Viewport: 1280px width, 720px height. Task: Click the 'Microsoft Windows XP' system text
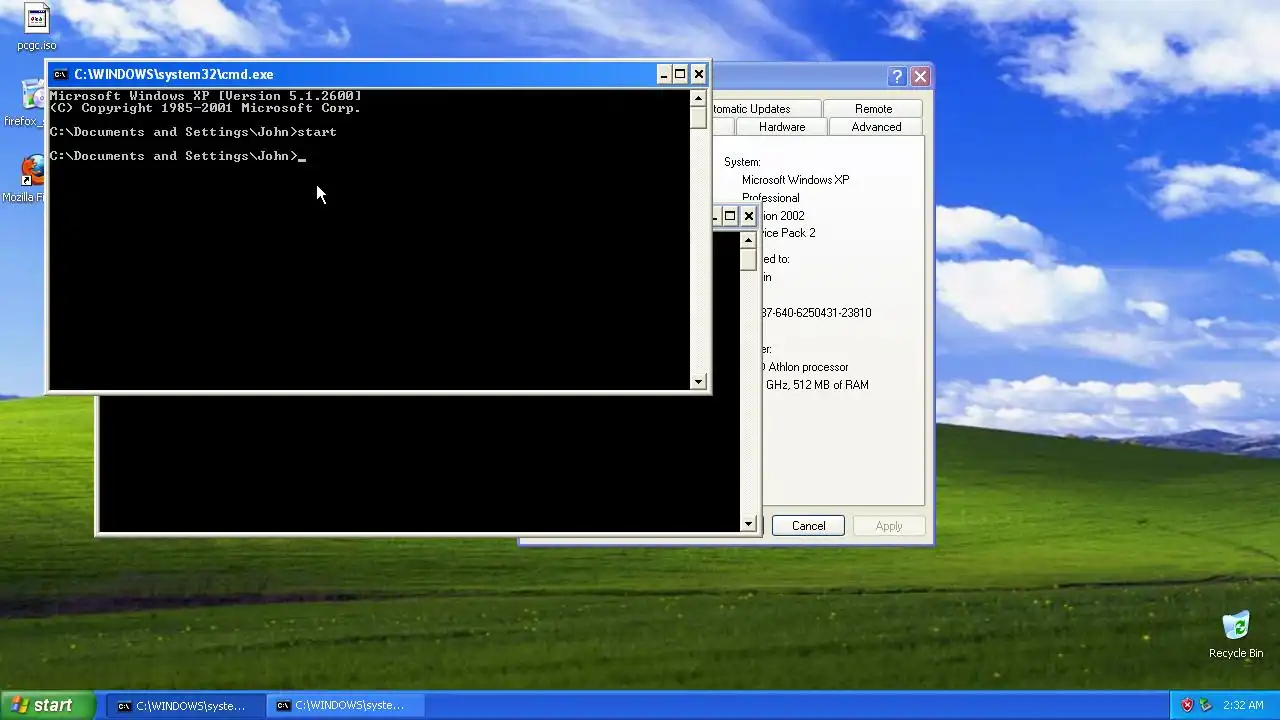(x=795, y=180)
